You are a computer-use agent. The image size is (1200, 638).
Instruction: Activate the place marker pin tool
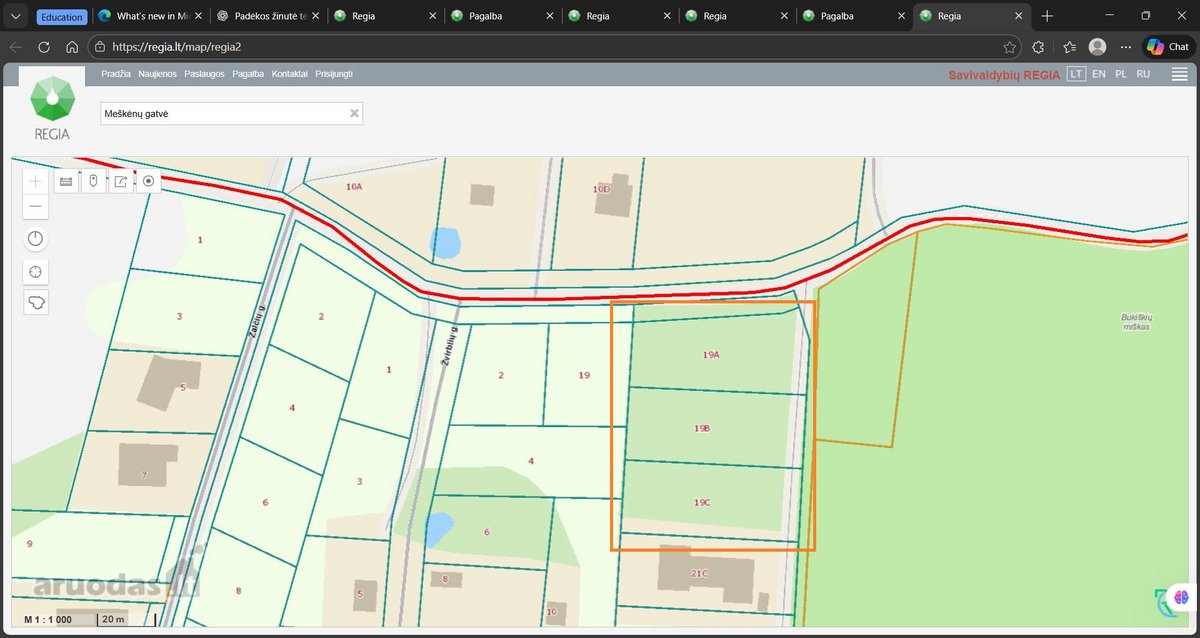(x=93, y=181)
